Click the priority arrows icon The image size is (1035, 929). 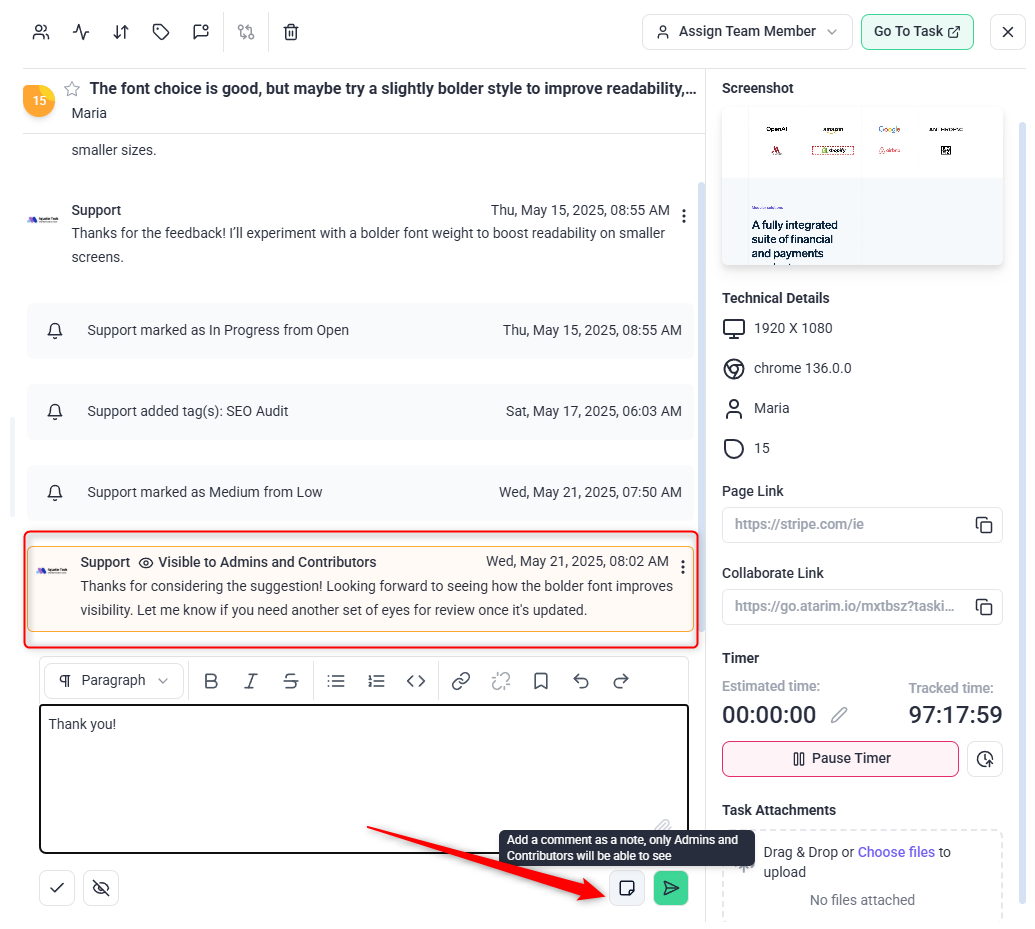pos(121,32)
